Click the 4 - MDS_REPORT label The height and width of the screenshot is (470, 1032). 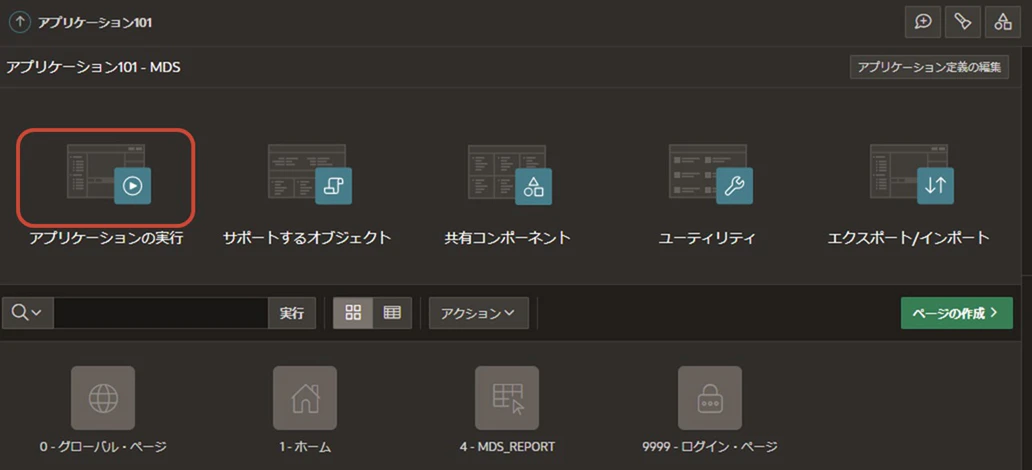pos(507,447)
